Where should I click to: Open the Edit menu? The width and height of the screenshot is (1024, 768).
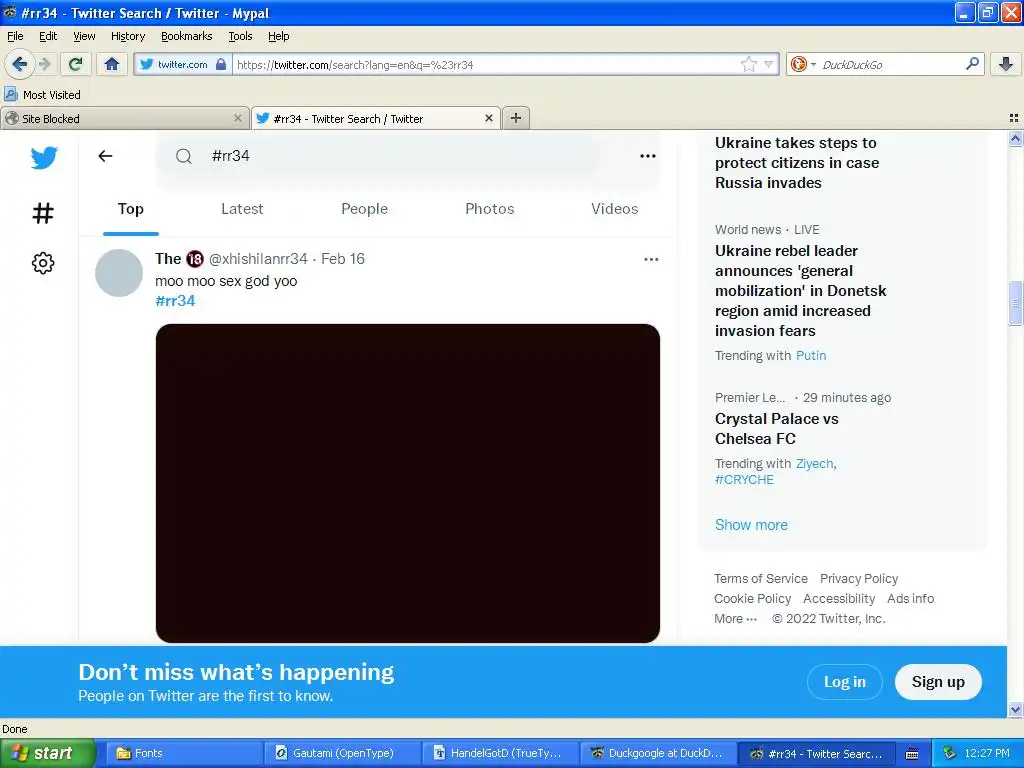click(48, 36)
